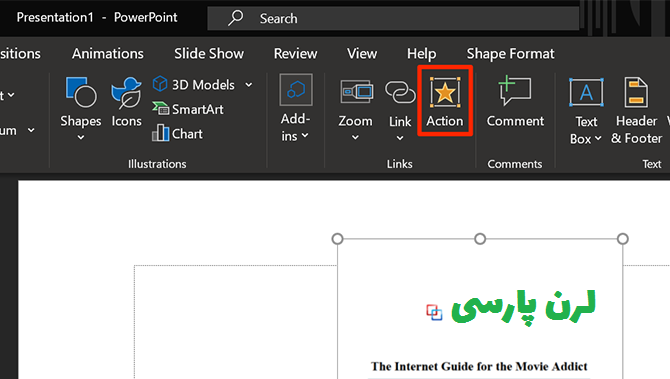Click 'The Internet Guide for the Movie Addict' text
The image size is (670, 379).
click(479, 367)
